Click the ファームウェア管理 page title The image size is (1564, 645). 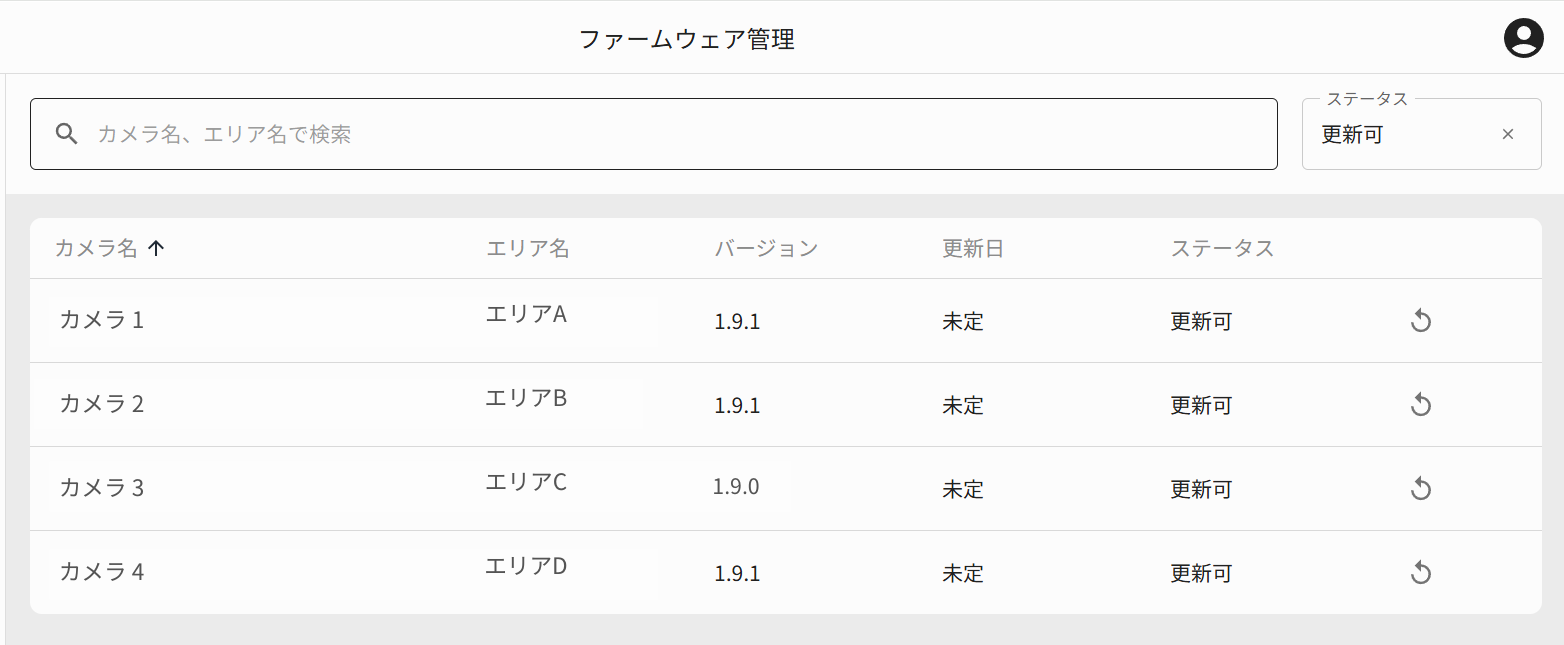pyautogui.click(x=687, y=40)
